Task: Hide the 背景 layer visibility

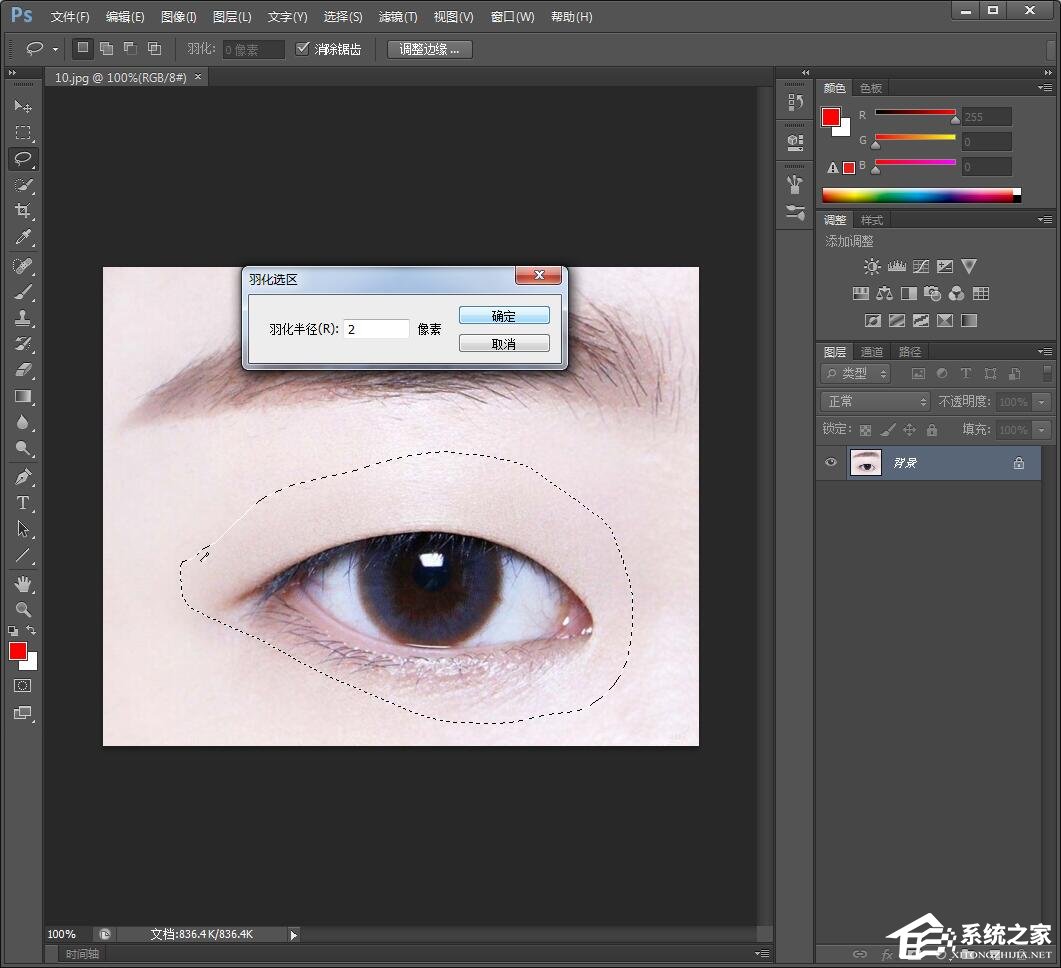Action: click(x=830, y=462)
